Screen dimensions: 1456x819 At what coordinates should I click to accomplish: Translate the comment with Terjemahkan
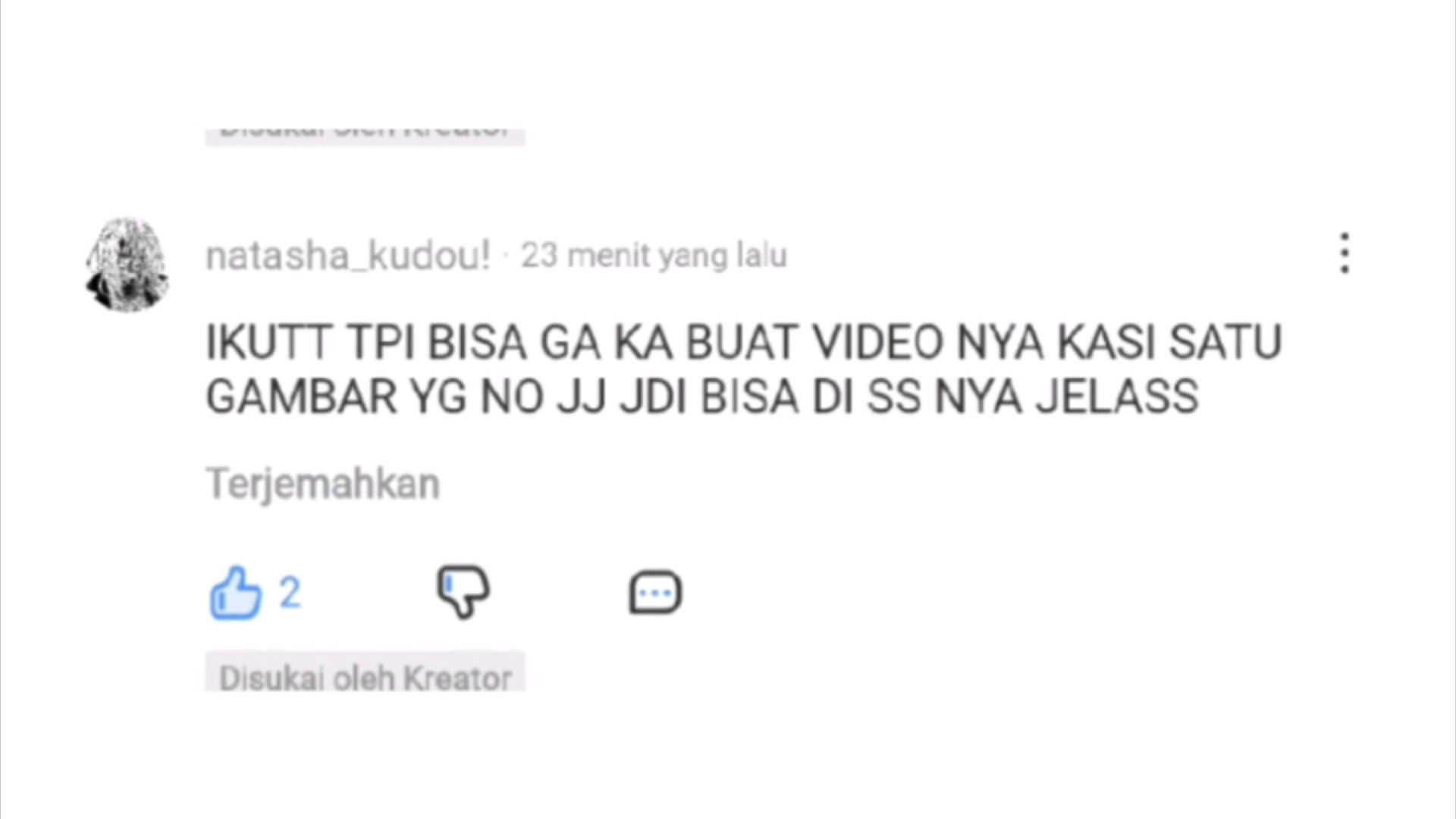tap(323, 484)
